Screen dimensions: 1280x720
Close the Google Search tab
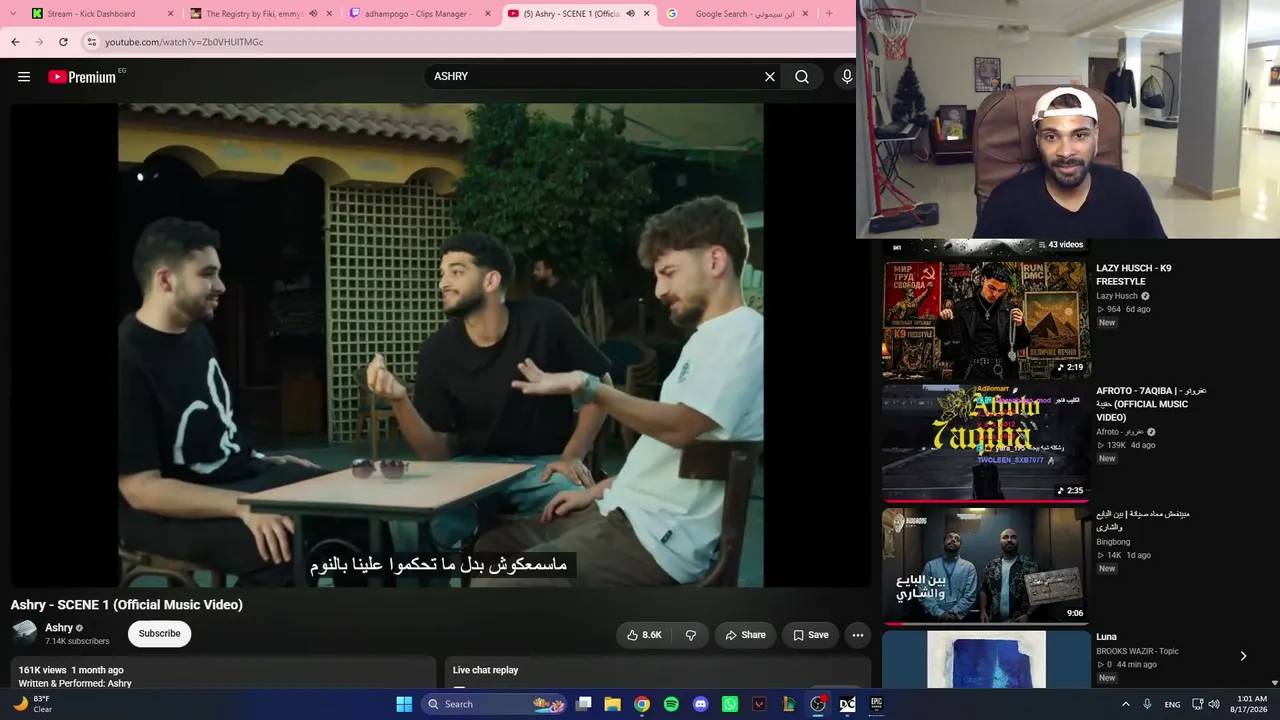coord(805,14)
